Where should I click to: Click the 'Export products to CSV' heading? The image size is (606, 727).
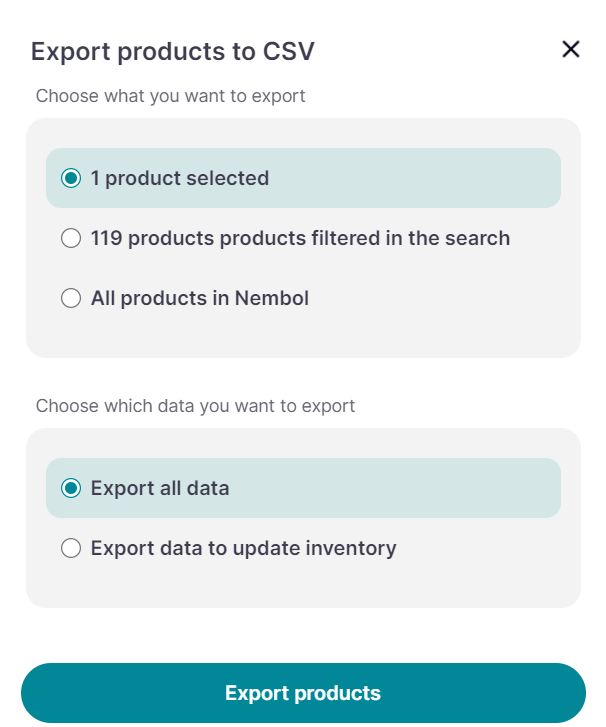click(x=173, y=51)
